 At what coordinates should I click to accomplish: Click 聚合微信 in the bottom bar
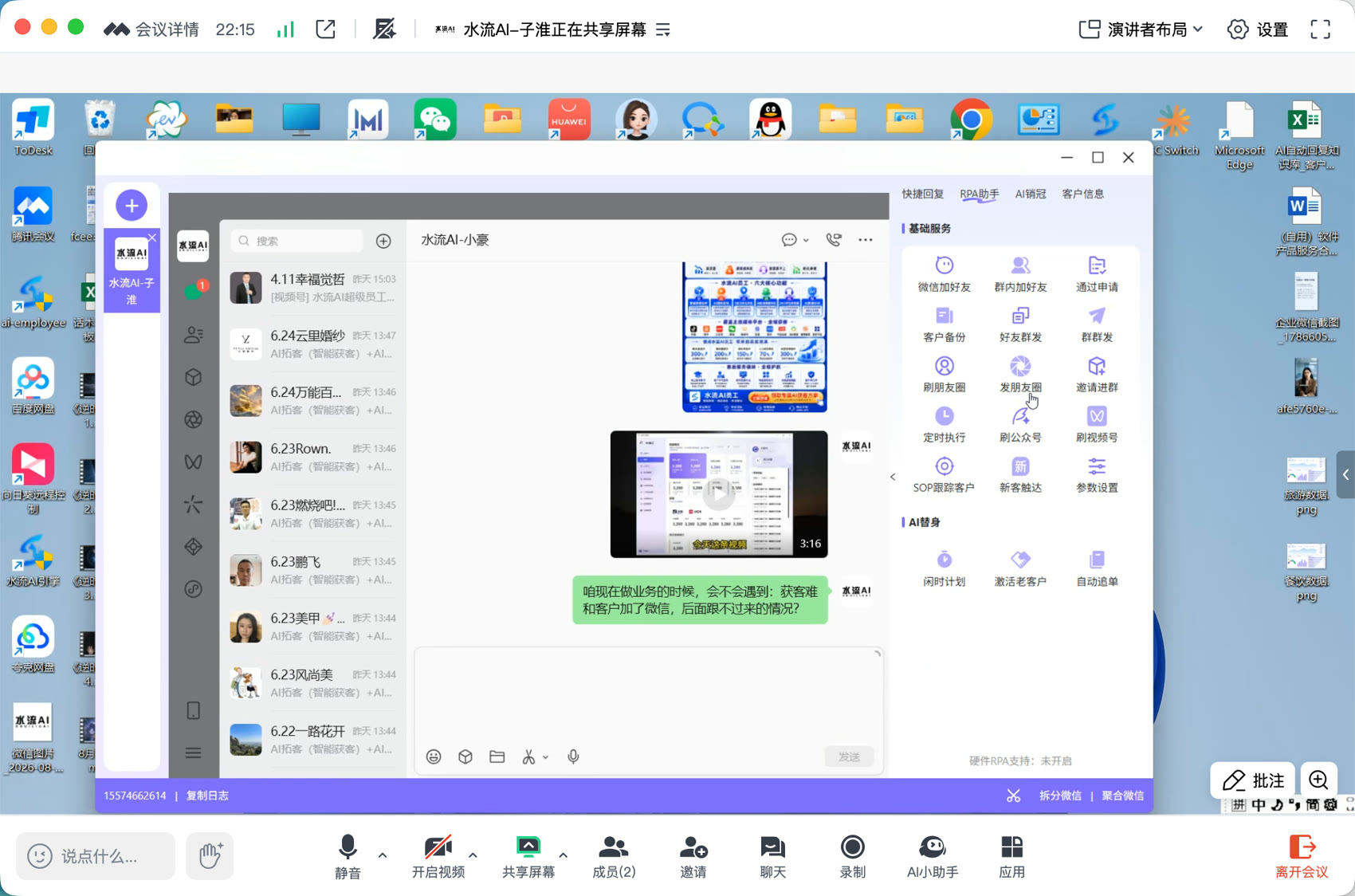pos(1123,796)
